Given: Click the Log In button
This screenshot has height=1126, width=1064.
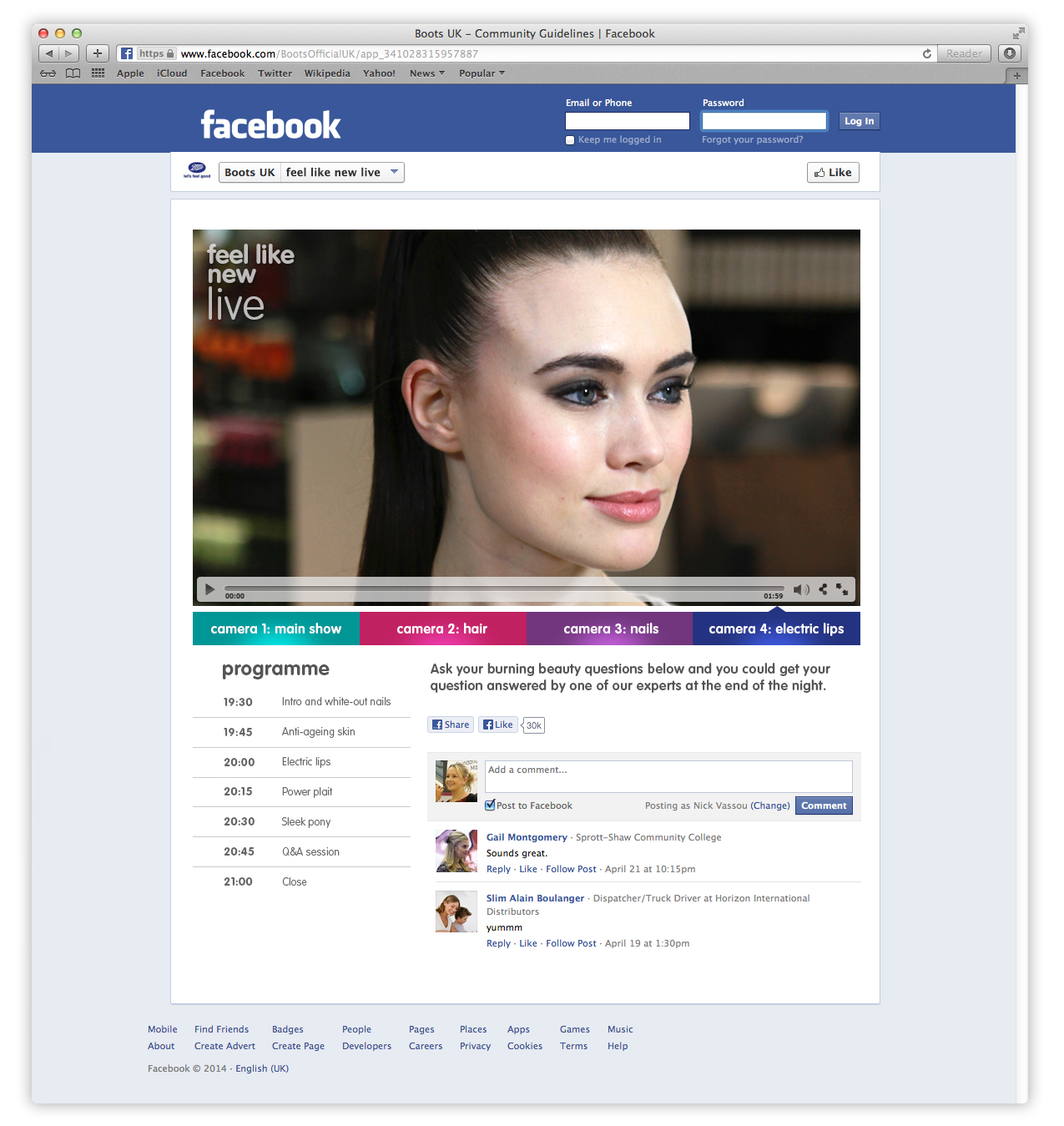Looking at the screenshot, I should click(859, 121).
